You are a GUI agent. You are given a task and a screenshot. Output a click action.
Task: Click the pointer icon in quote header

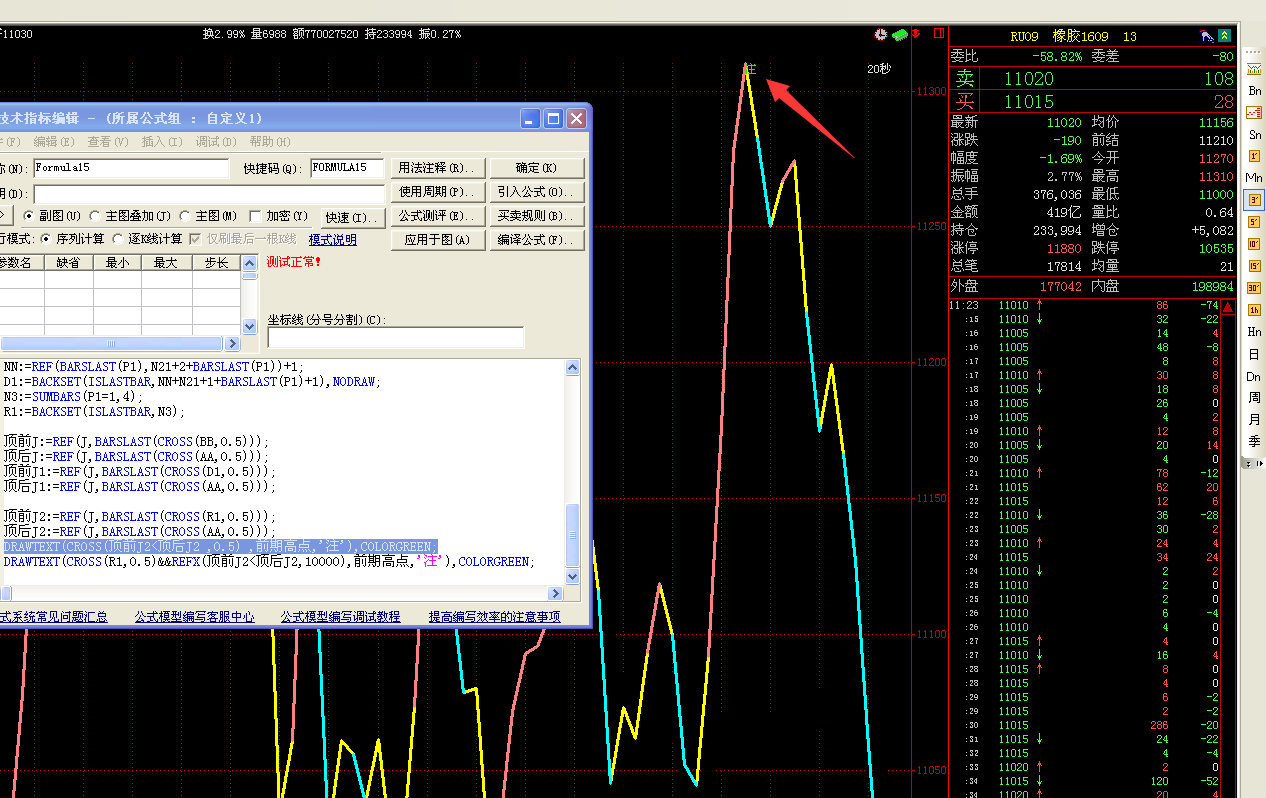(1208, 36)
